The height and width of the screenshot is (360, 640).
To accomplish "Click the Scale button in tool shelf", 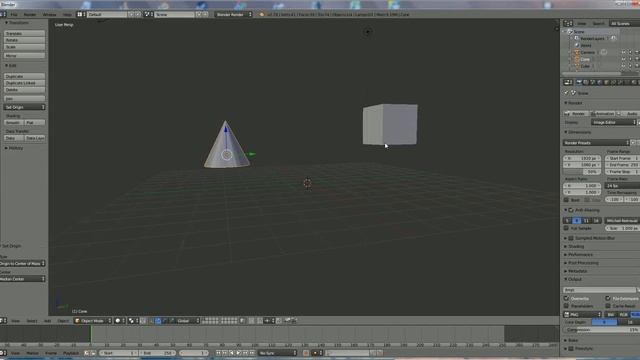I will tap(24, 47).
